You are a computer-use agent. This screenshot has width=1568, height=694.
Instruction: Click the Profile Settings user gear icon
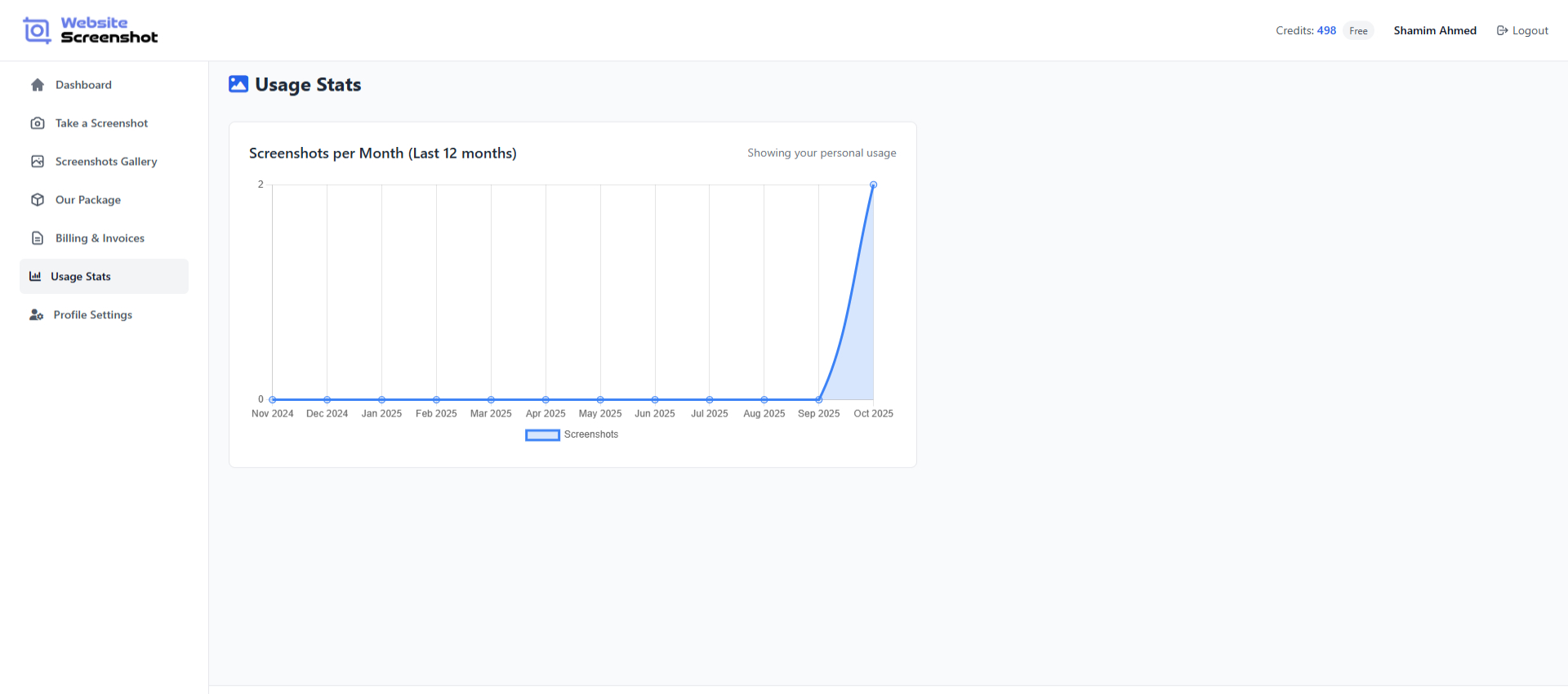pos(36,315)
